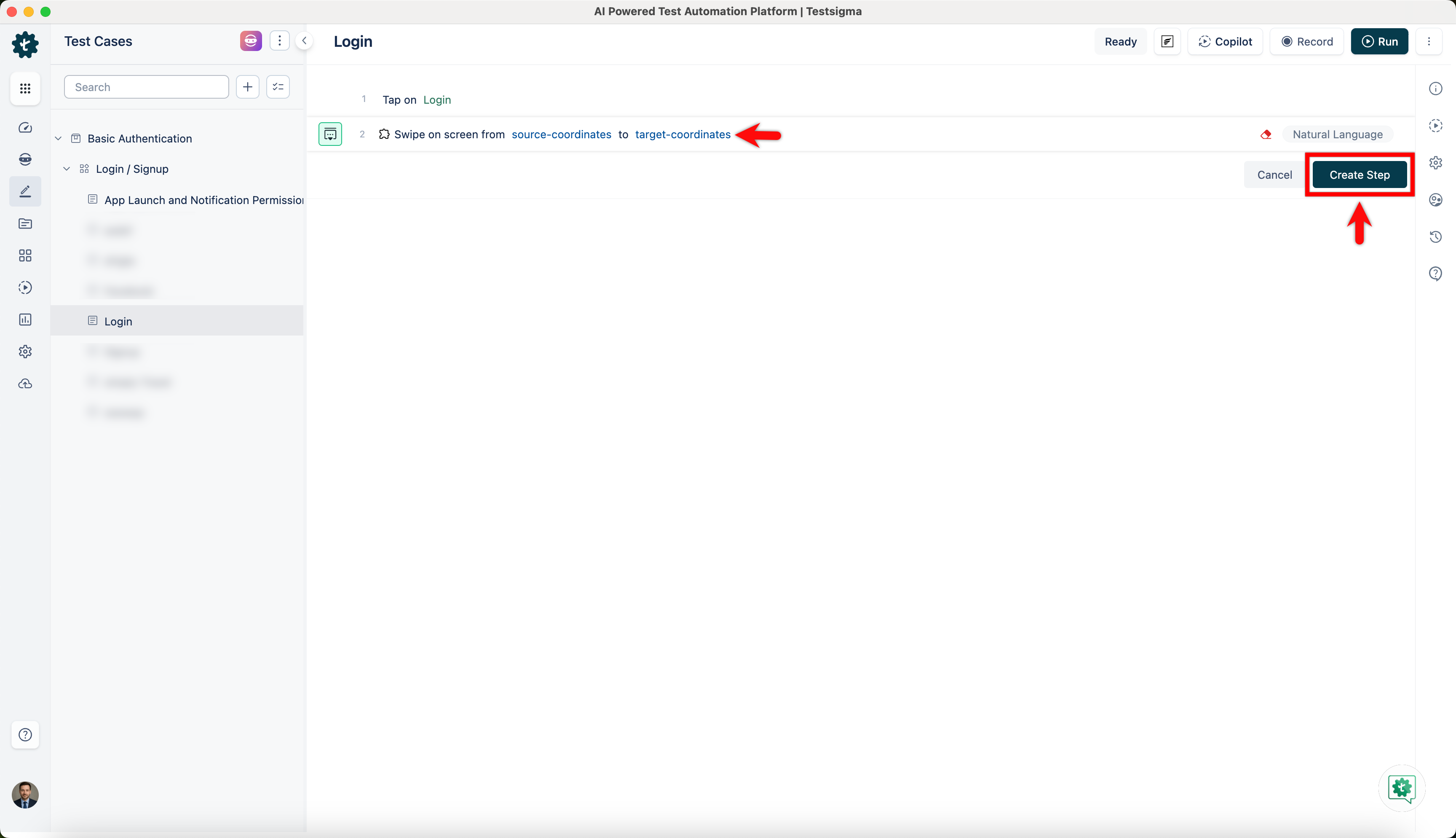Open the apps grid icon in the sidebar
Image resolution: width=1456 pixels, height=838 pixels.
point(25,88)
